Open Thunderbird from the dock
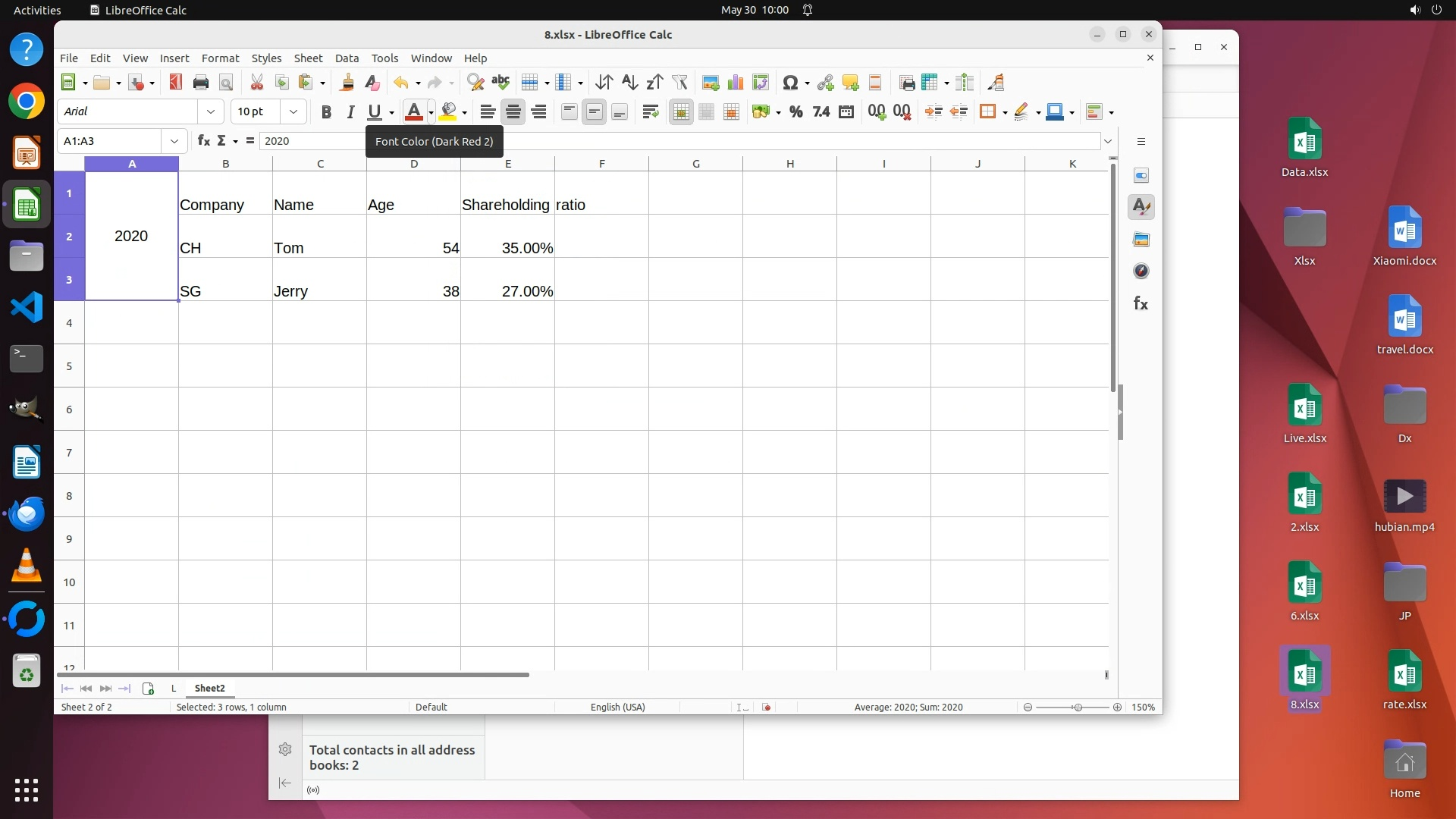This screenshot has height=819, width=1456. [x=27, y=514]
